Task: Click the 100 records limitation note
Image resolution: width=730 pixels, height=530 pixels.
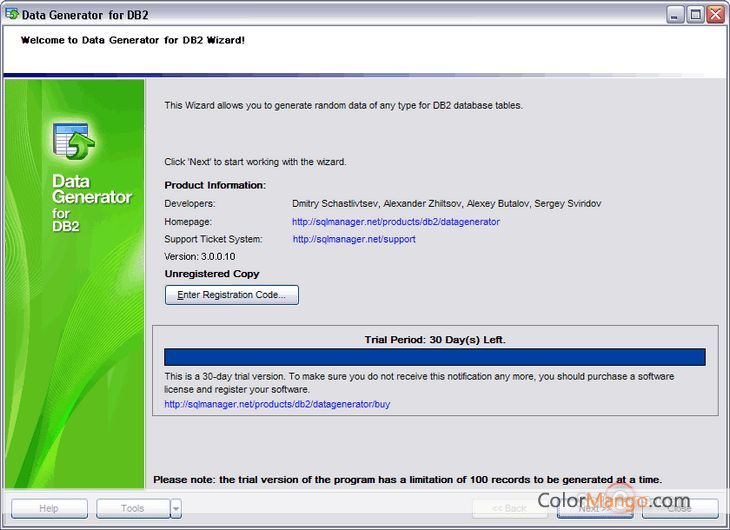Action: pyautogui.click(x=407, y=479)
